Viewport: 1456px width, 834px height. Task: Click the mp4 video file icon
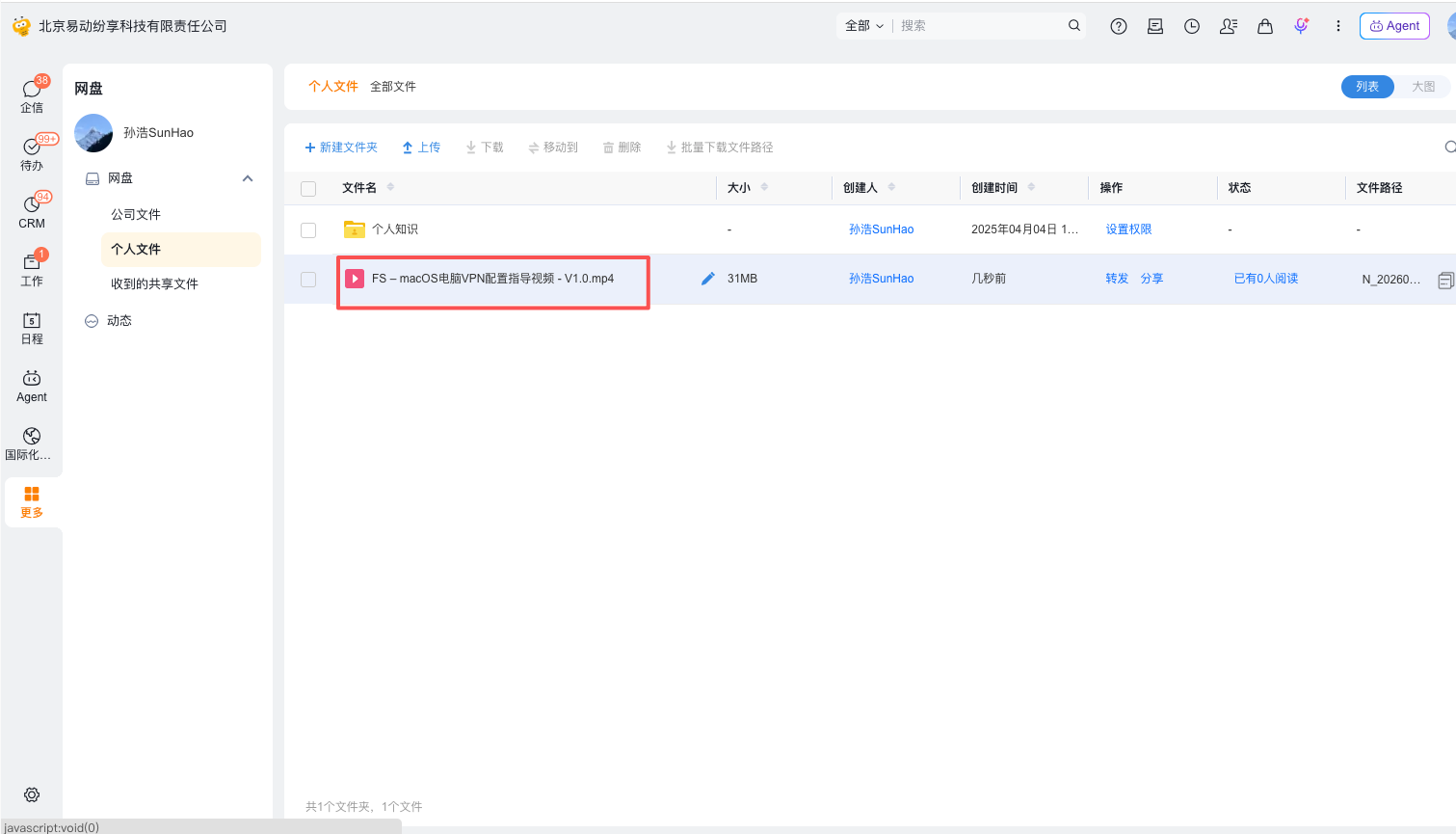(x=355, y=279)
